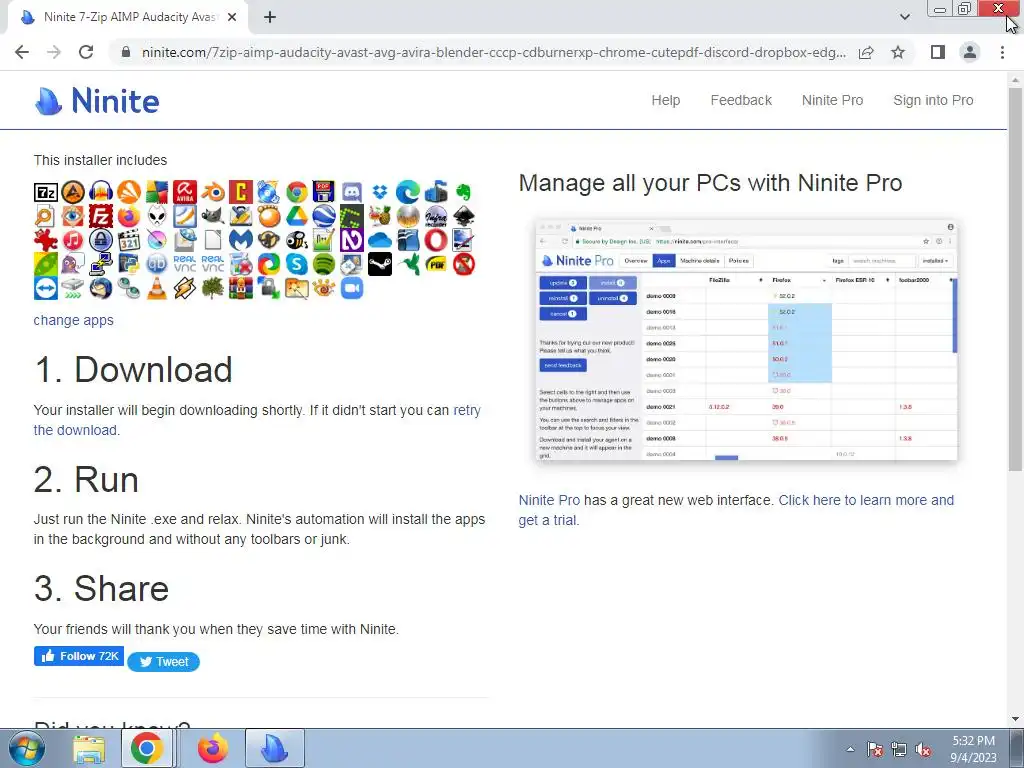Open the Chrome profile menu
This screenshot has height=768, width=1024.
tap(970, 52)
